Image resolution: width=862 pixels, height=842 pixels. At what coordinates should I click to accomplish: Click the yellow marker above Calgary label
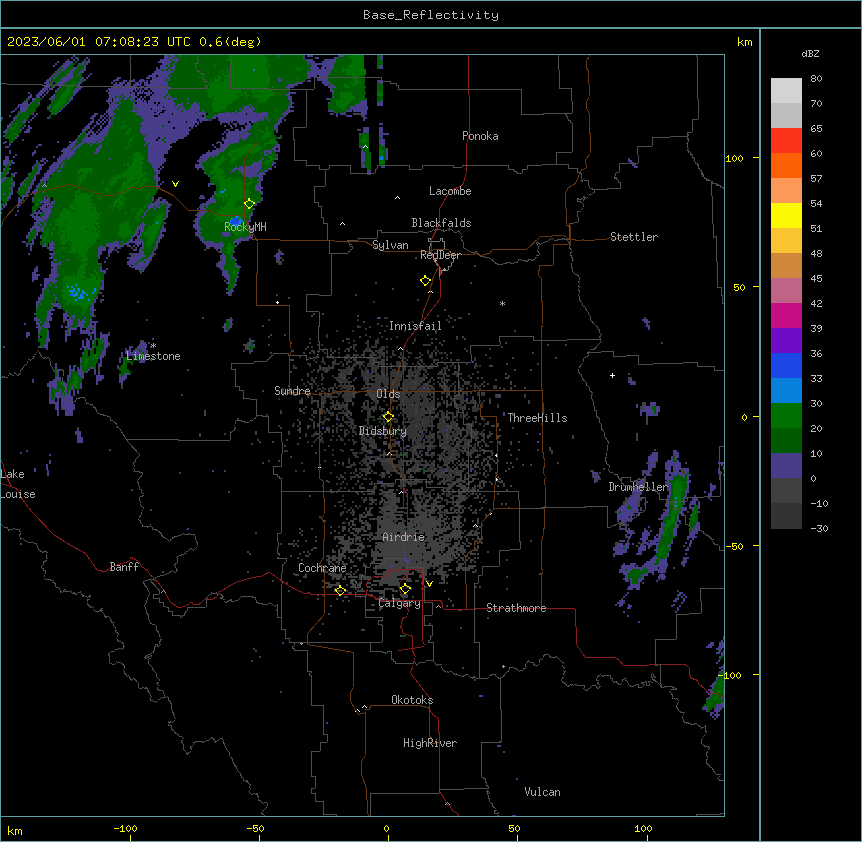[405, 589]
